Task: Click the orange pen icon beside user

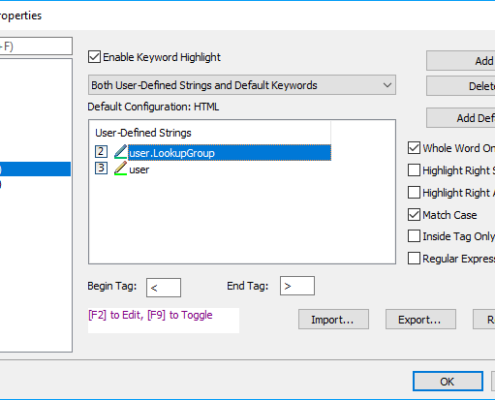Action: tap(120, 168)
